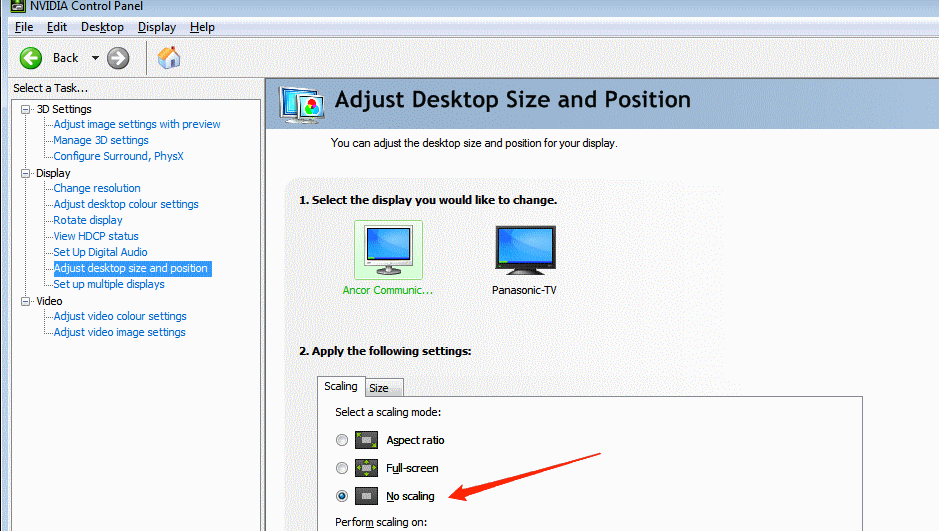Click the 3D Settings tree label
The width and height of the screenshot is (939, 531).
click(64, 109)
